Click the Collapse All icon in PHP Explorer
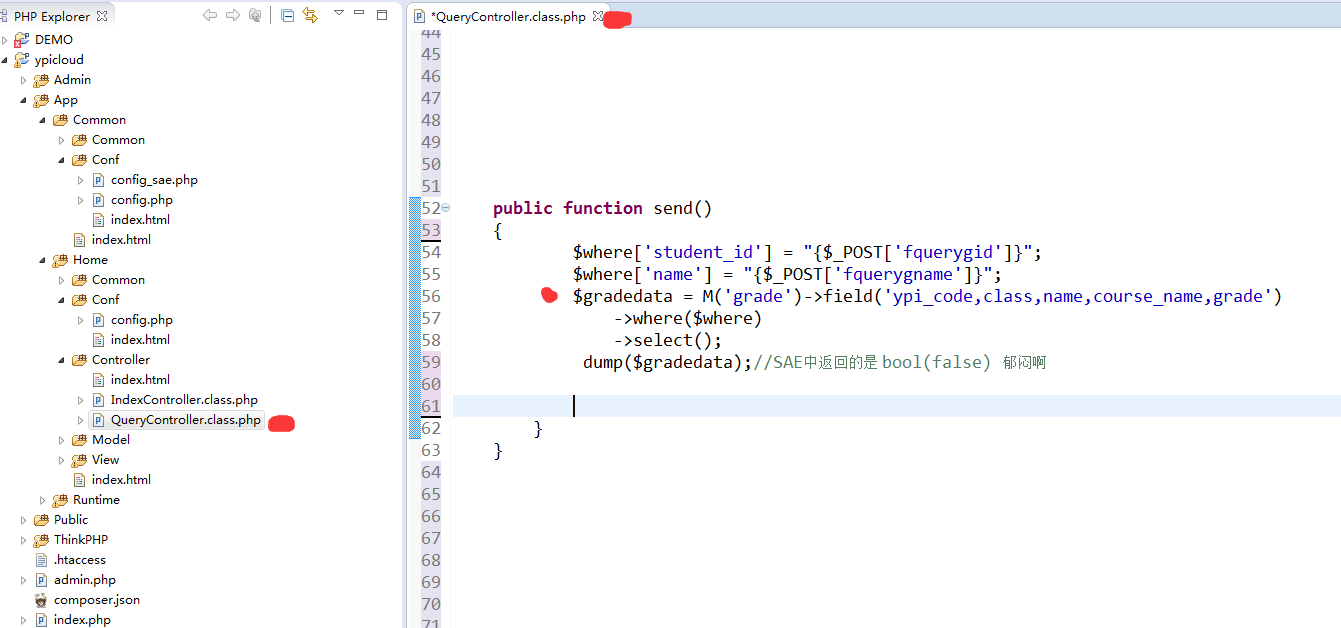1341x628 pixels. point(287,15)
